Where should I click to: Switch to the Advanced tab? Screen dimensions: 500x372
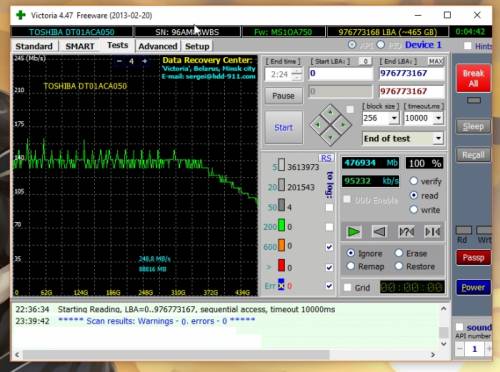158,46
